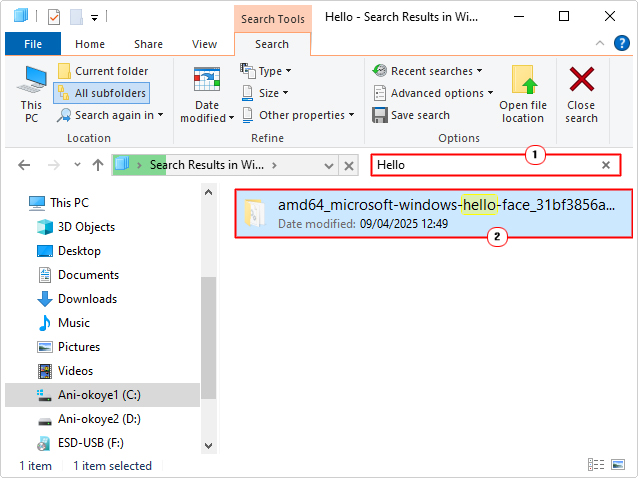Open recent locations dropdown arrow
The height and width of the screenshot is (478, 638).
click(77, 165)
